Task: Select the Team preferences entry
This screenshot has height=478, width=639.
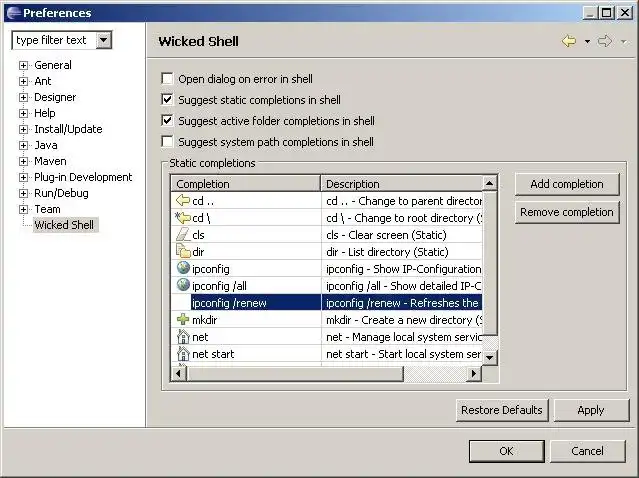Action: (x=47, y=209)
